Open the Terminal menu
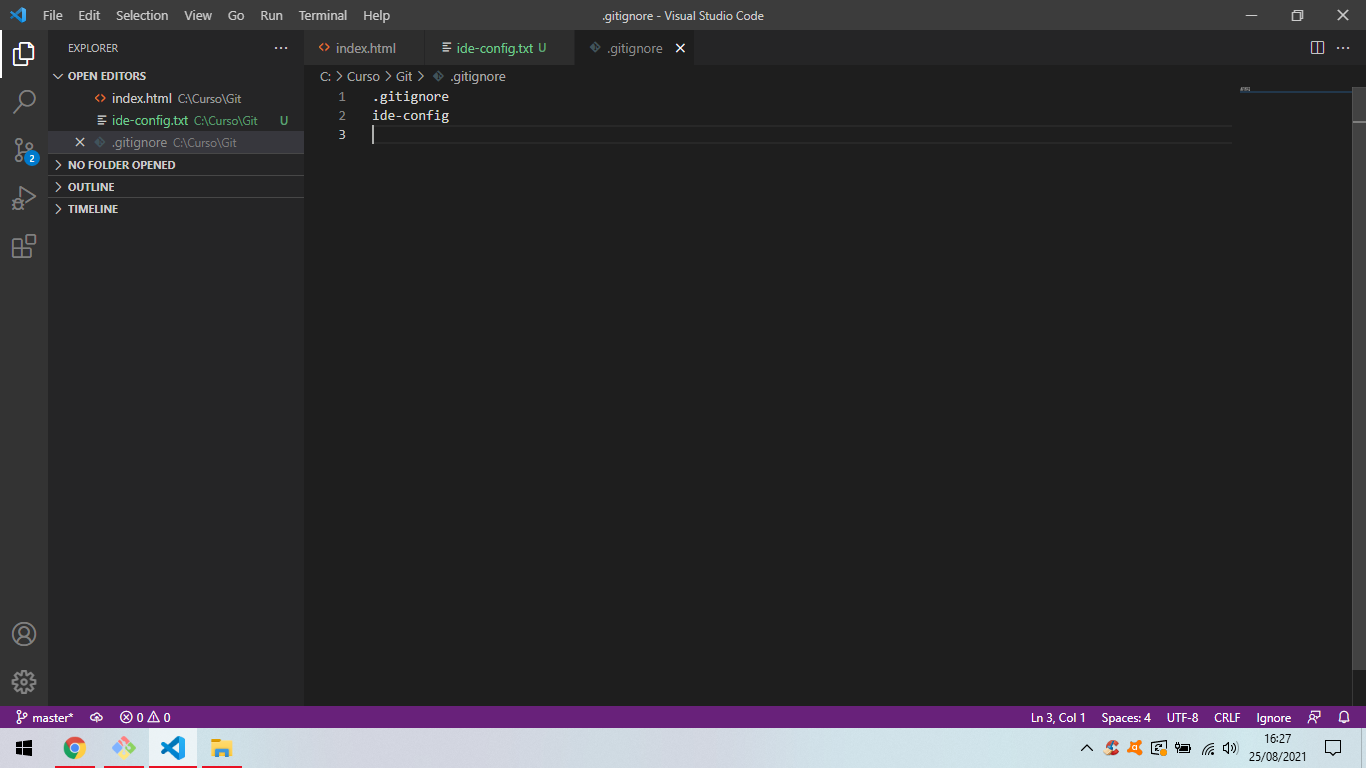This screenshot has height=768, width=1366. [323, 15]
